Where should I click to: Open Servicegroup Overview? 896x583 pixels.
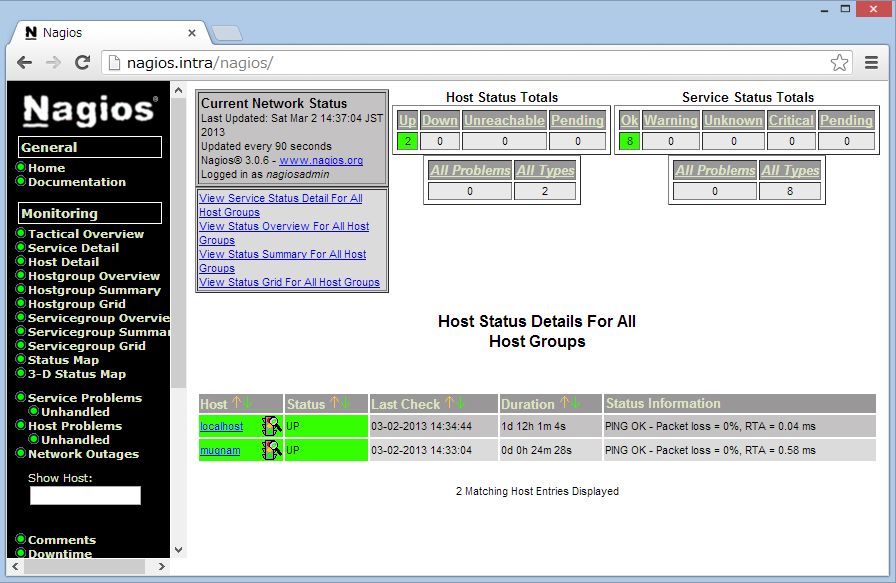[99, 318]
